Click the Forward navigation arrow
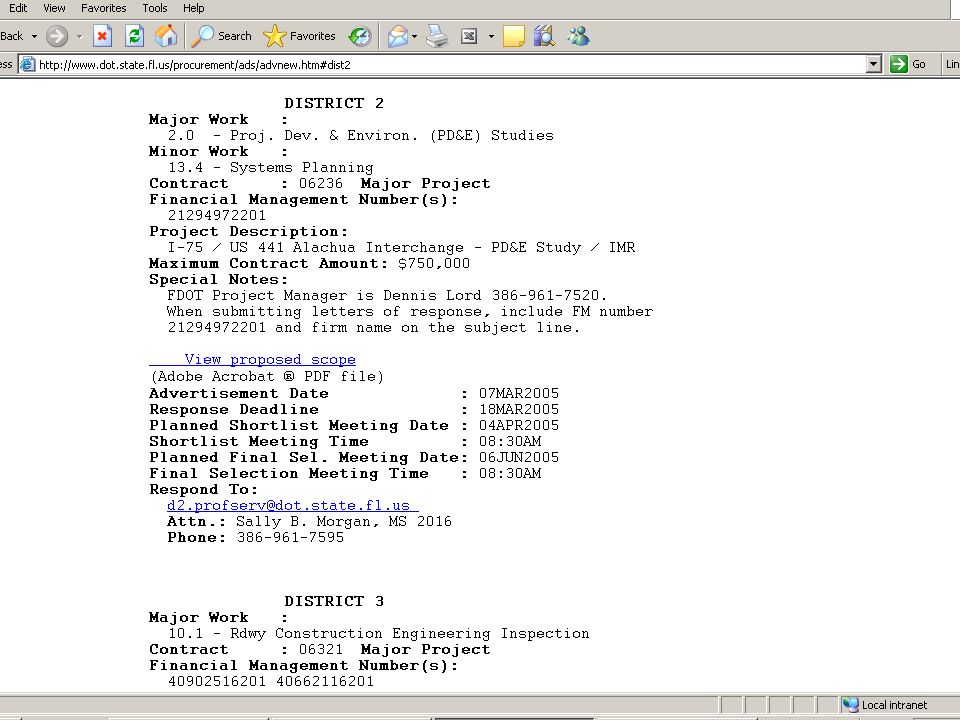This screenshot has width=960, height=720. click(x=57, y=36)
